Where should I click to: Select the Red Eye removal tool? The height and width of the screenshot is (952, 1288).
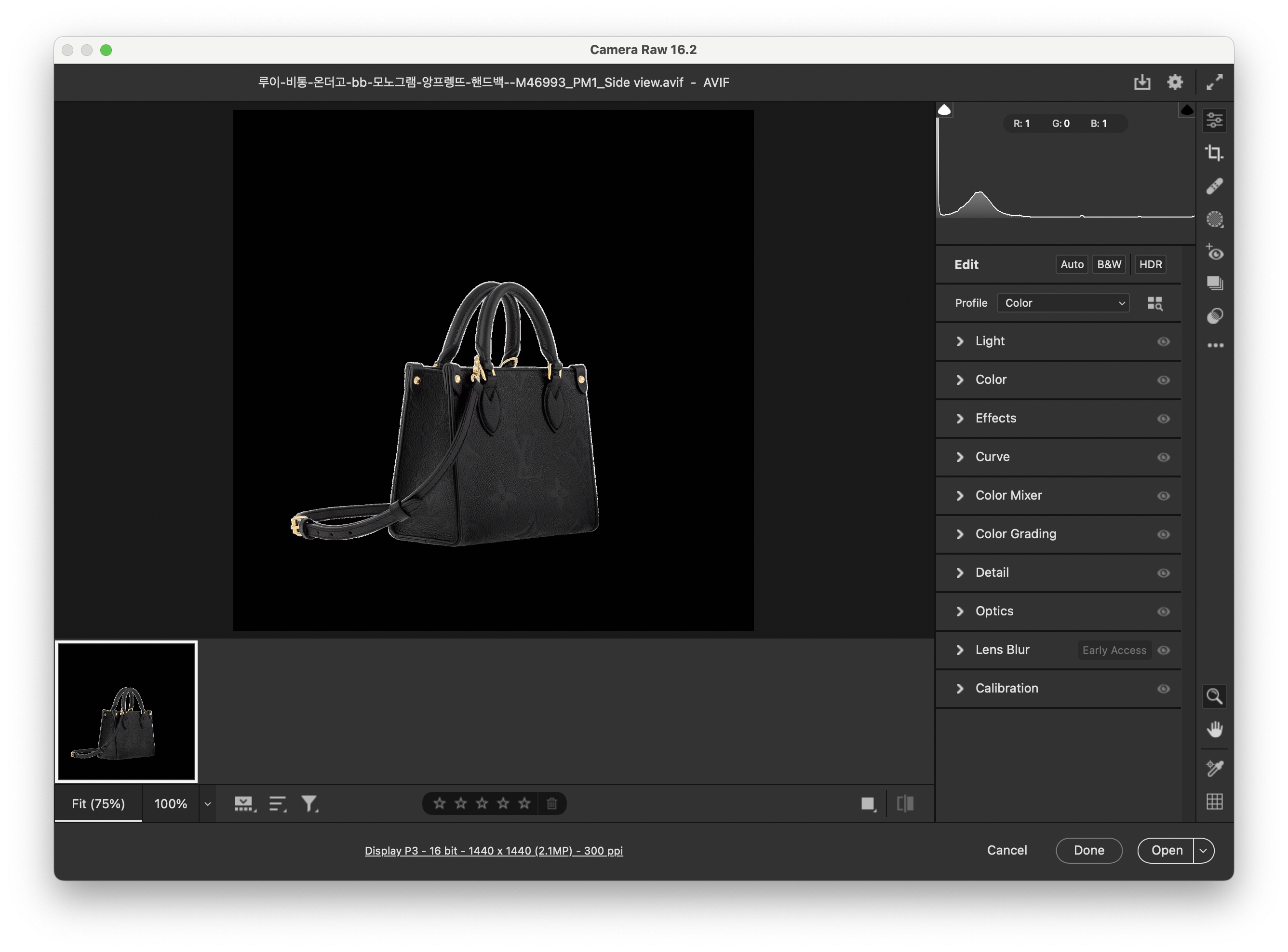(x=1214, y=252)
